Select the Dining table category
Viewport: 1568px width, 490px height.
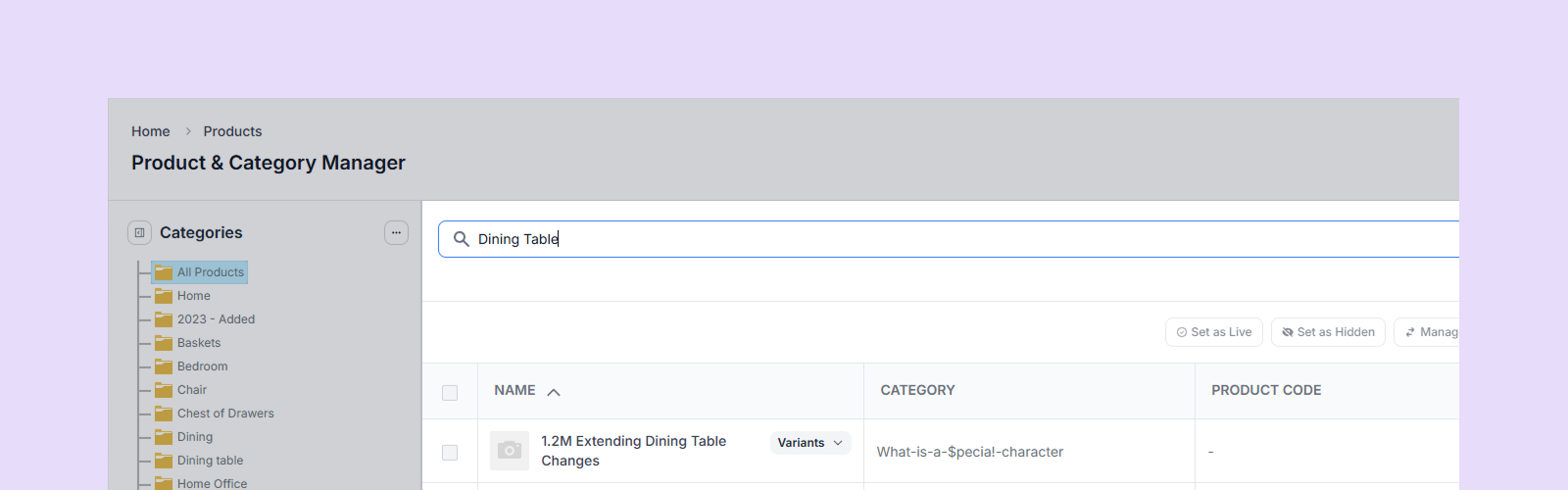[x=210, y=461]
